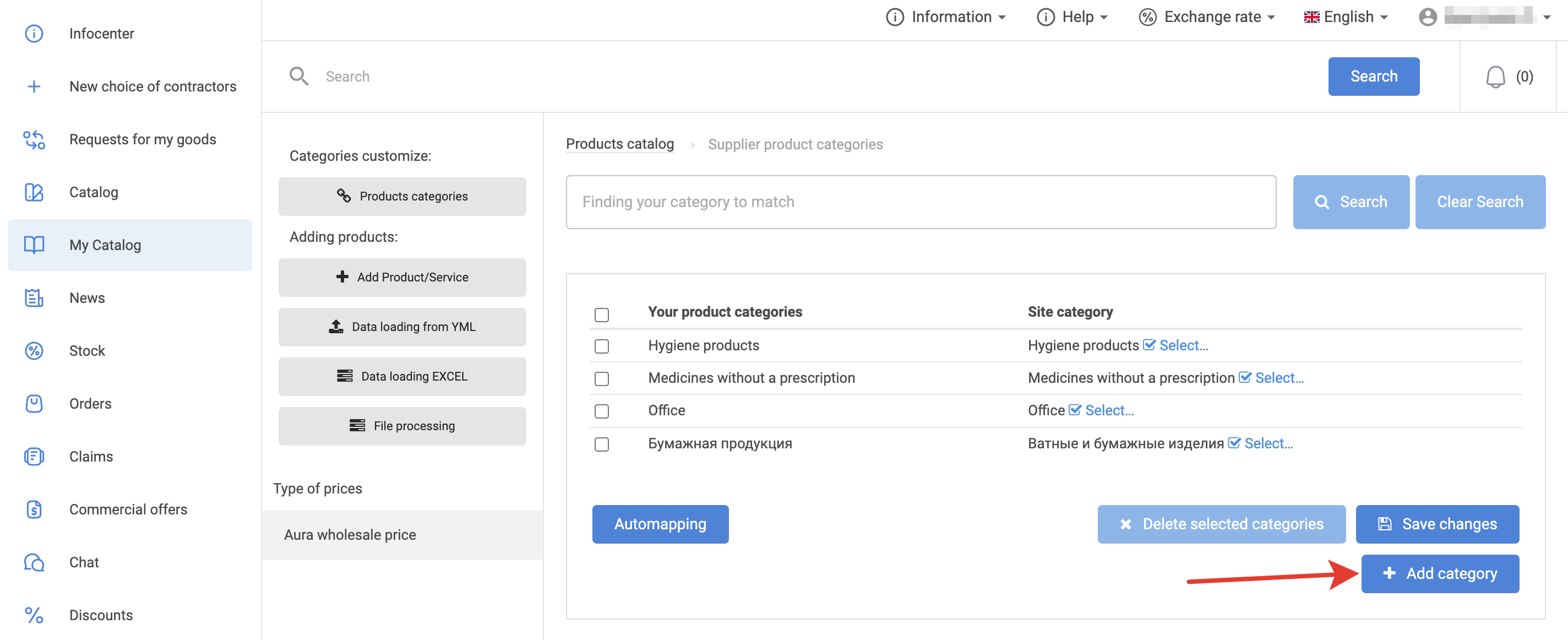This screenshot has height=640, width=1568.
Task: Open the Infocenter info icon
Action: click(x=34, y=34)
